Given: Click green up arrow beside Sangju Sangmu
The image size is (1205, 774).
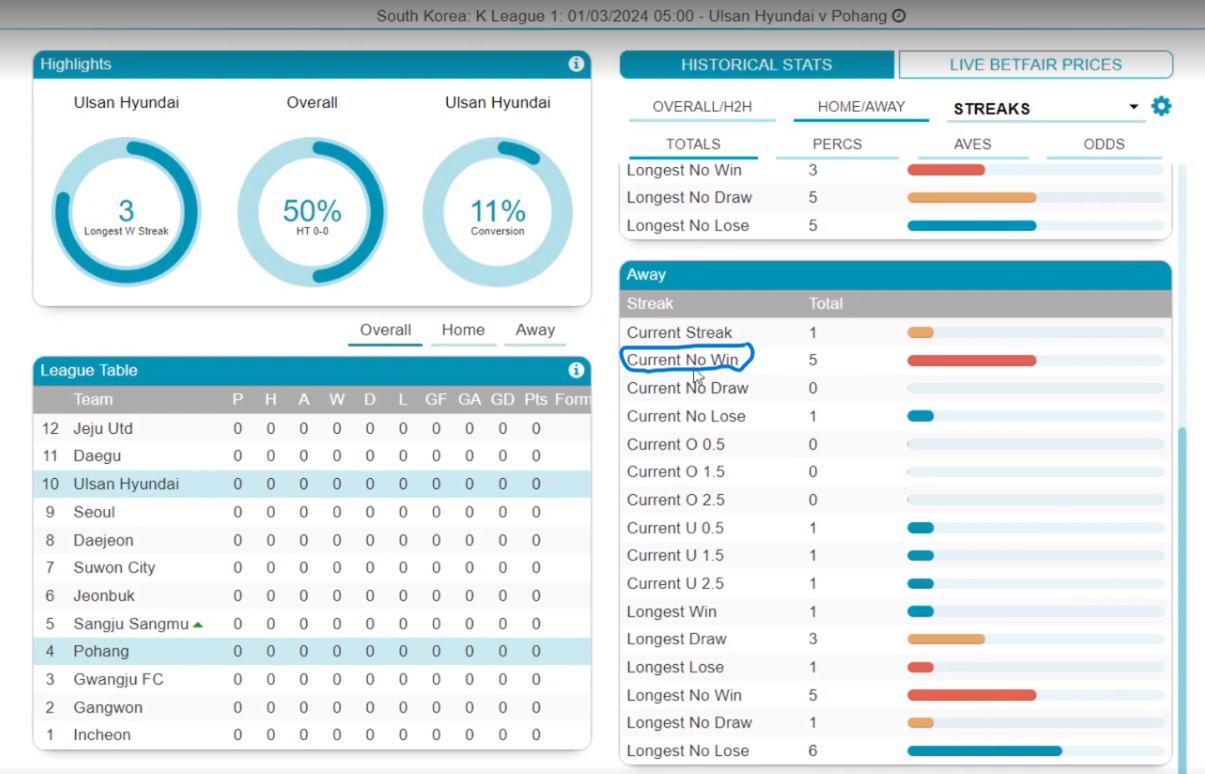Looking at the screenshot, I should click(x=198, y=624).
